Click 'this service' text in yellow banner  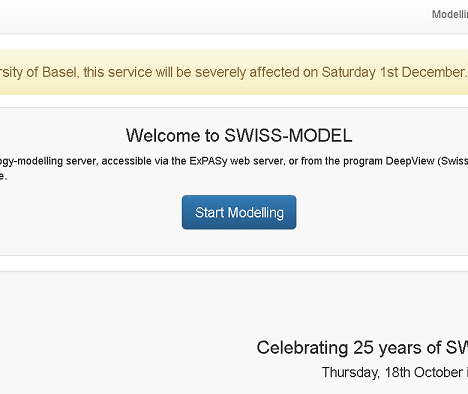click(x=118, y=72)
